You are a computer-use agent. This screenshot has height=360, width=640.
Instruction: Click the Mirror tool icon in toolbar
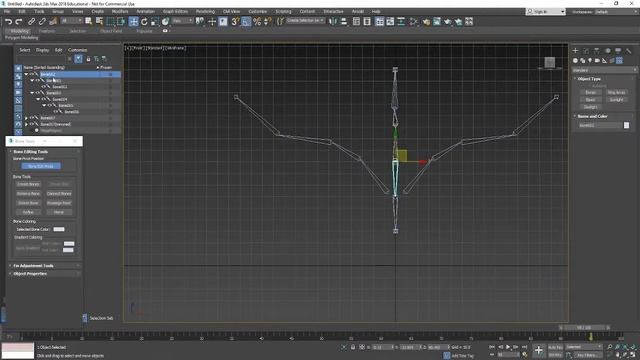tap(333, 21)
